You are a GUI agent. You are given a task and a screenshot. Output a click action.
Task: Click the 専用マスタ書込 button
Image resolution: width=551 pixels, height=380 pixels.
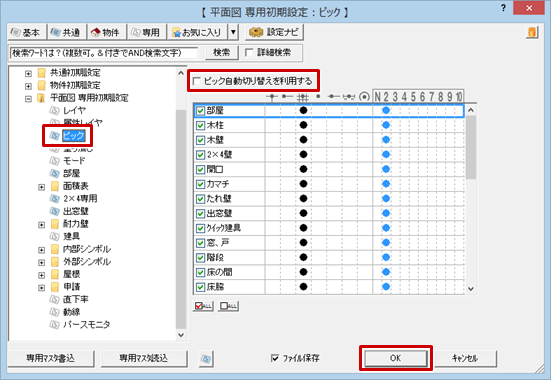pyautogui.click(x=51, y=359)
